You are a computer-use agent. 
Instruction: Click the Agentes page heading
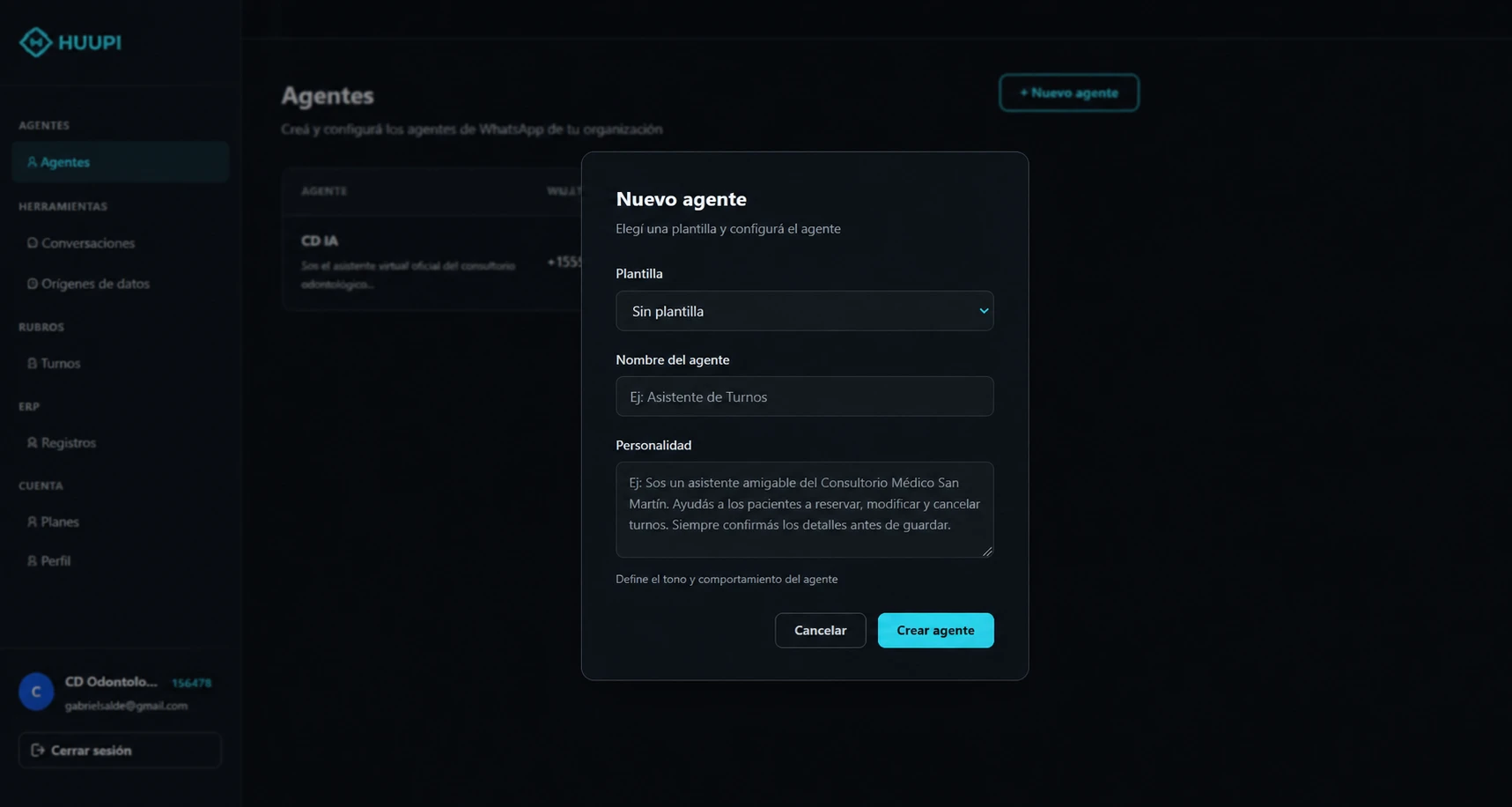pyautogui.click(x=328, y=95)
